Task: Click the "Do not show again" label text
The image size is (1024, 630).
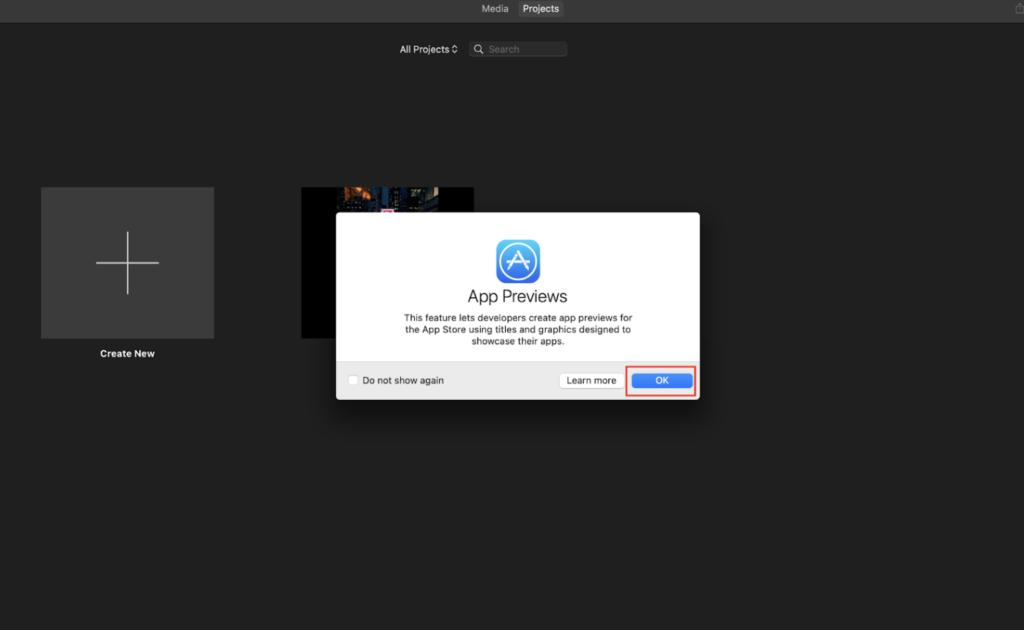Action: [403, 380]
